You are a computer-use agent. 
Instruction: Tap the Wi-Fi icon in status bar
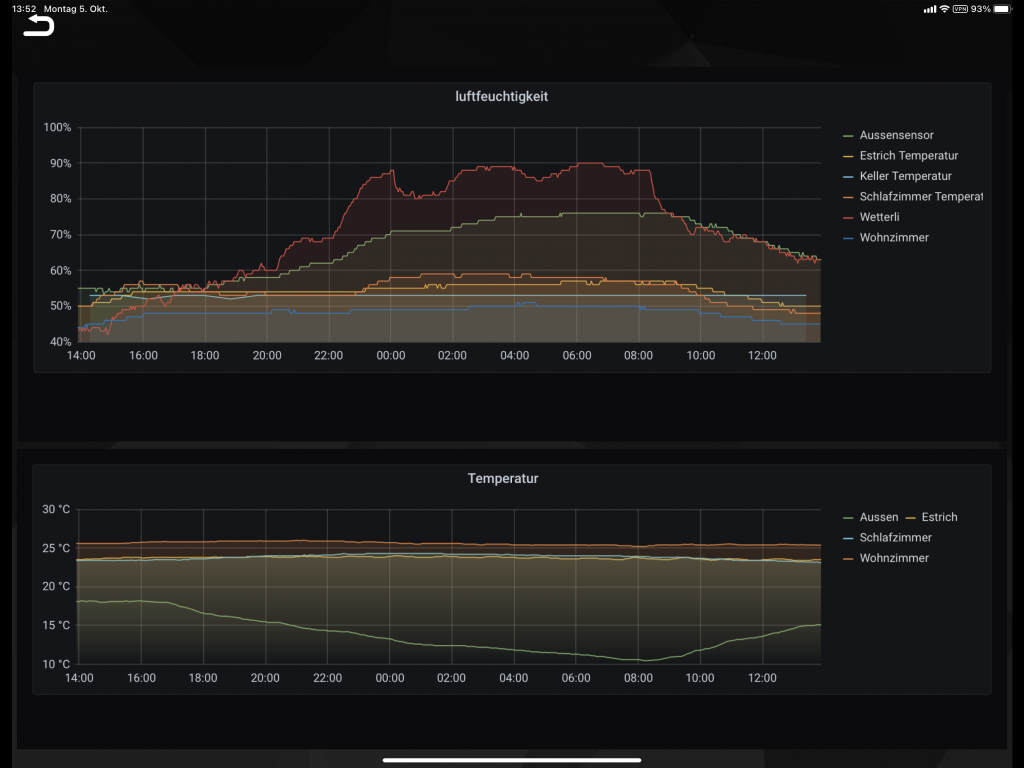pyautogui.click(x=944, y=9)
